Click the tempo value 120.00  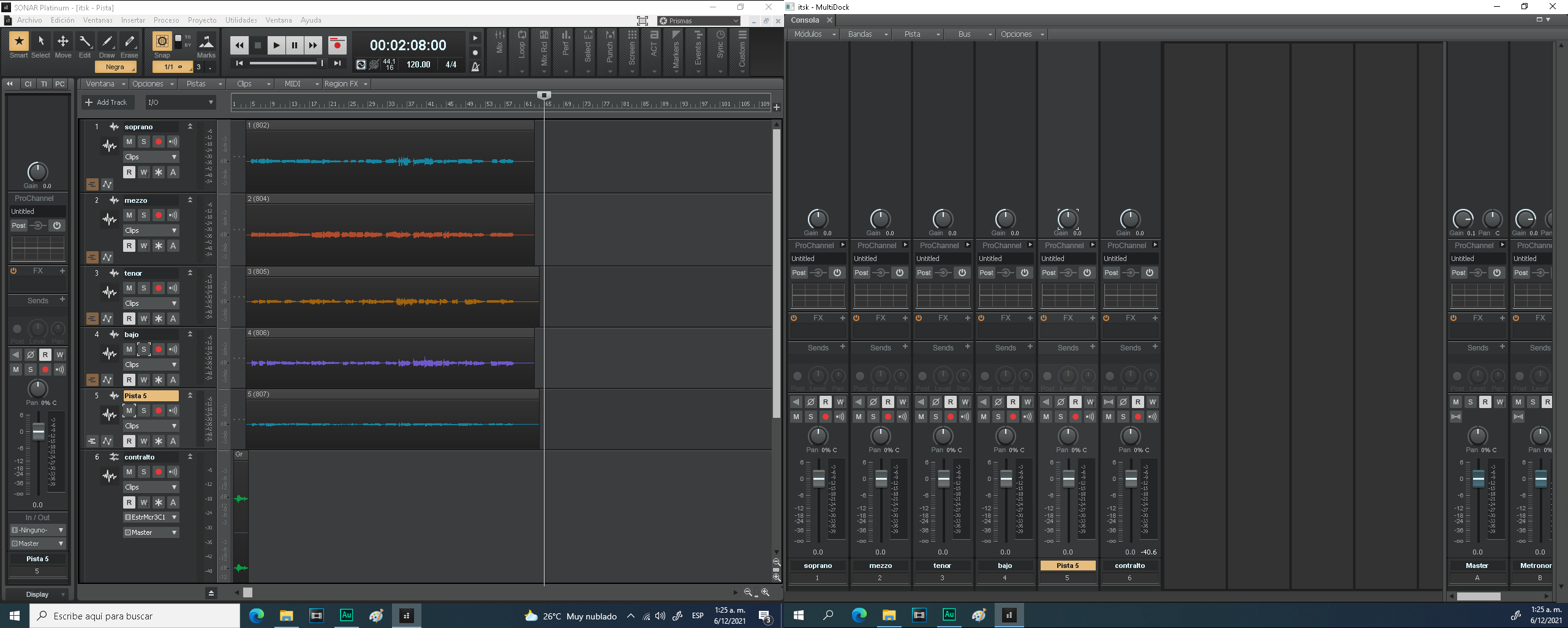(x=418, y=64)
